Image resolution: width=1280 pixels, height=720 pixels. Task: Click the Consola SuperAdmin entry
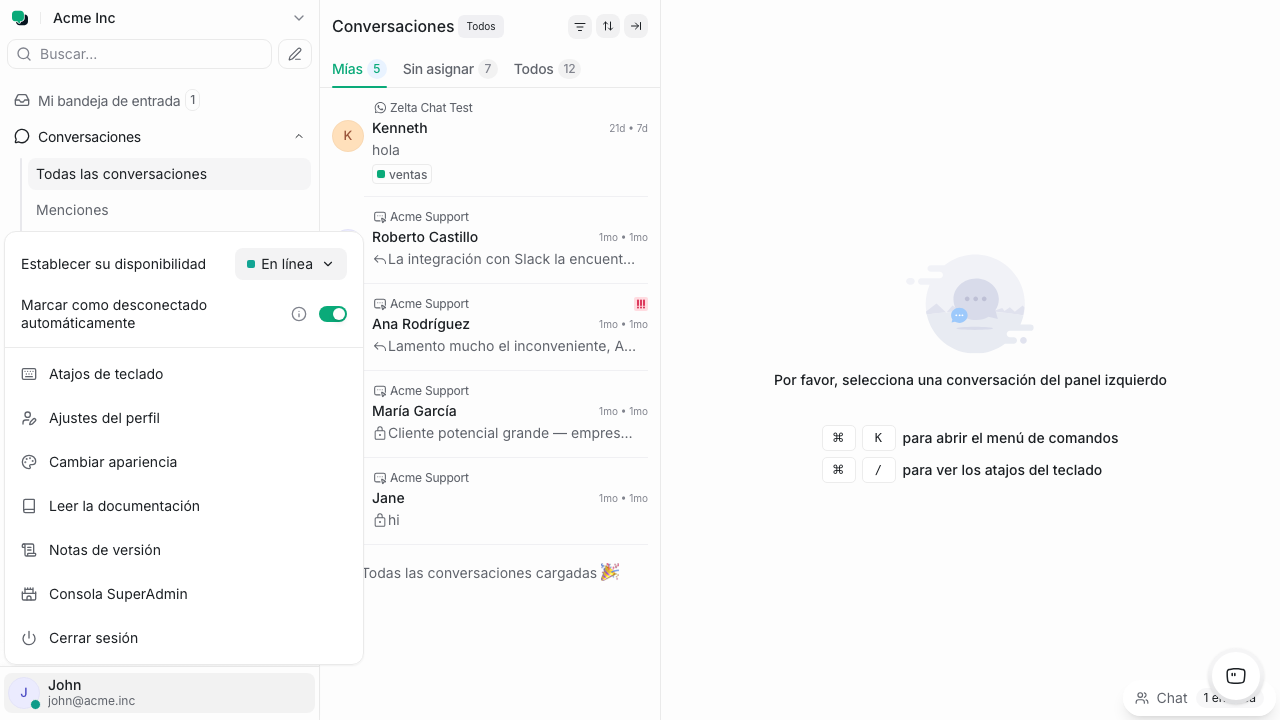click(x=118, y=594)
